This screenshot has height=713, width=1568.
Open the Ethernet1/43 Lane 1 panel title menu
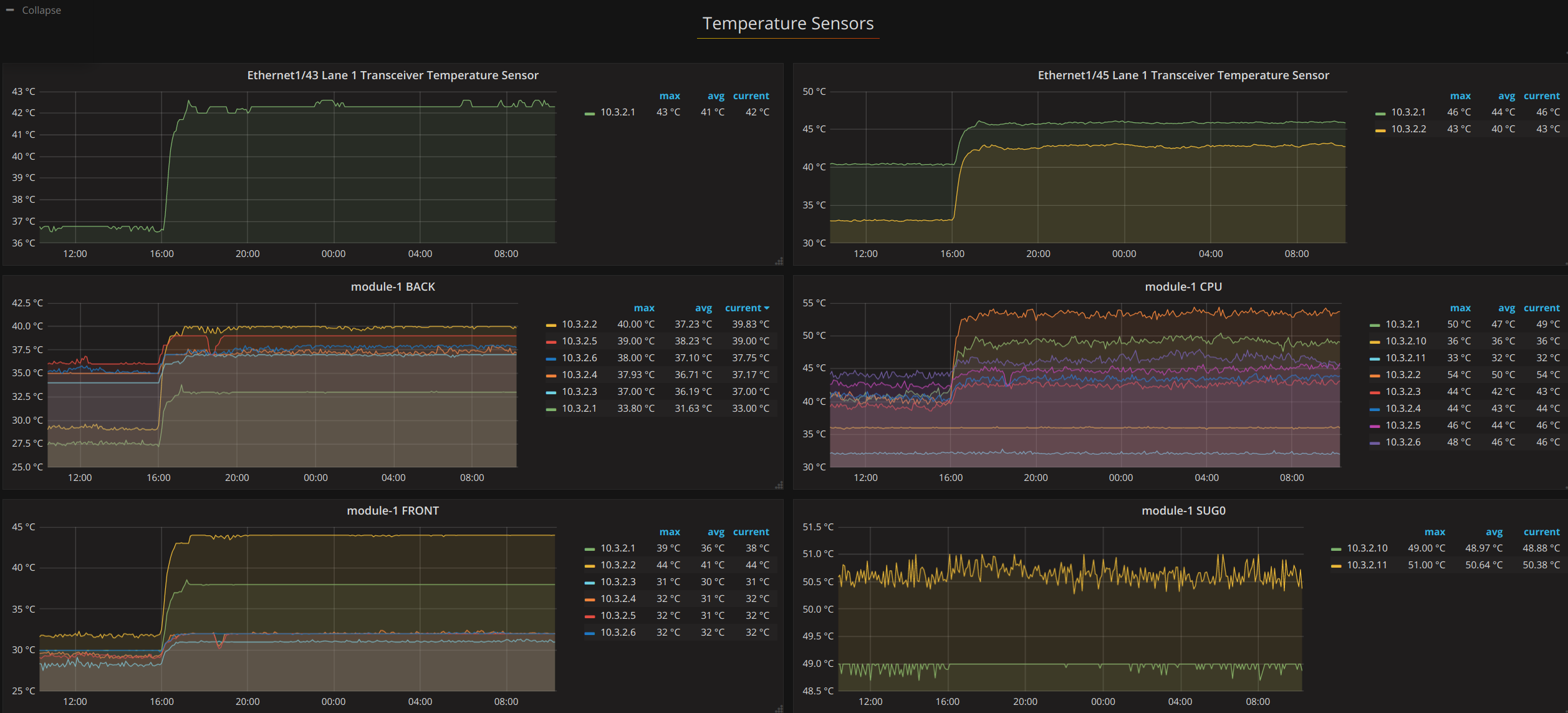pos(393,75)
